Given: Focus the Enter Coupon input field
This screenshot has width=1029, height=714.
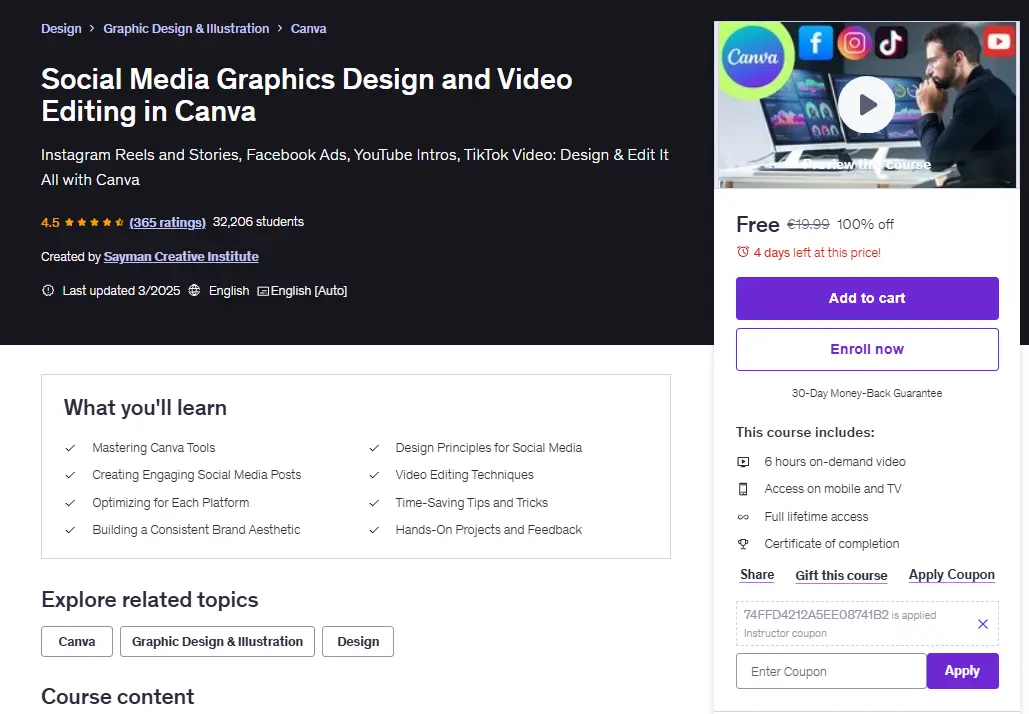Looking at the screenshot, I should coord(831,671).
